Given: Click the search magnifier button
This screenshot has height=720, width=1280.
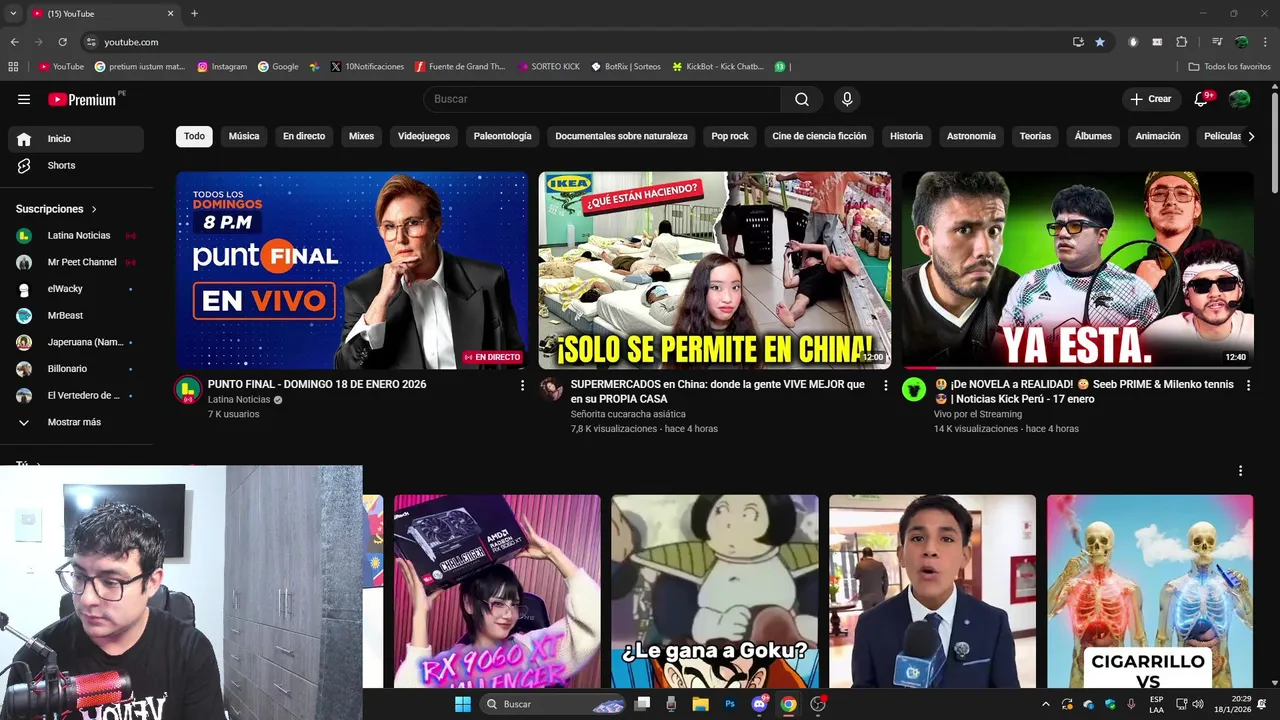Looking at the screenshot, I should pyautogui.click(x=802, y=99).
